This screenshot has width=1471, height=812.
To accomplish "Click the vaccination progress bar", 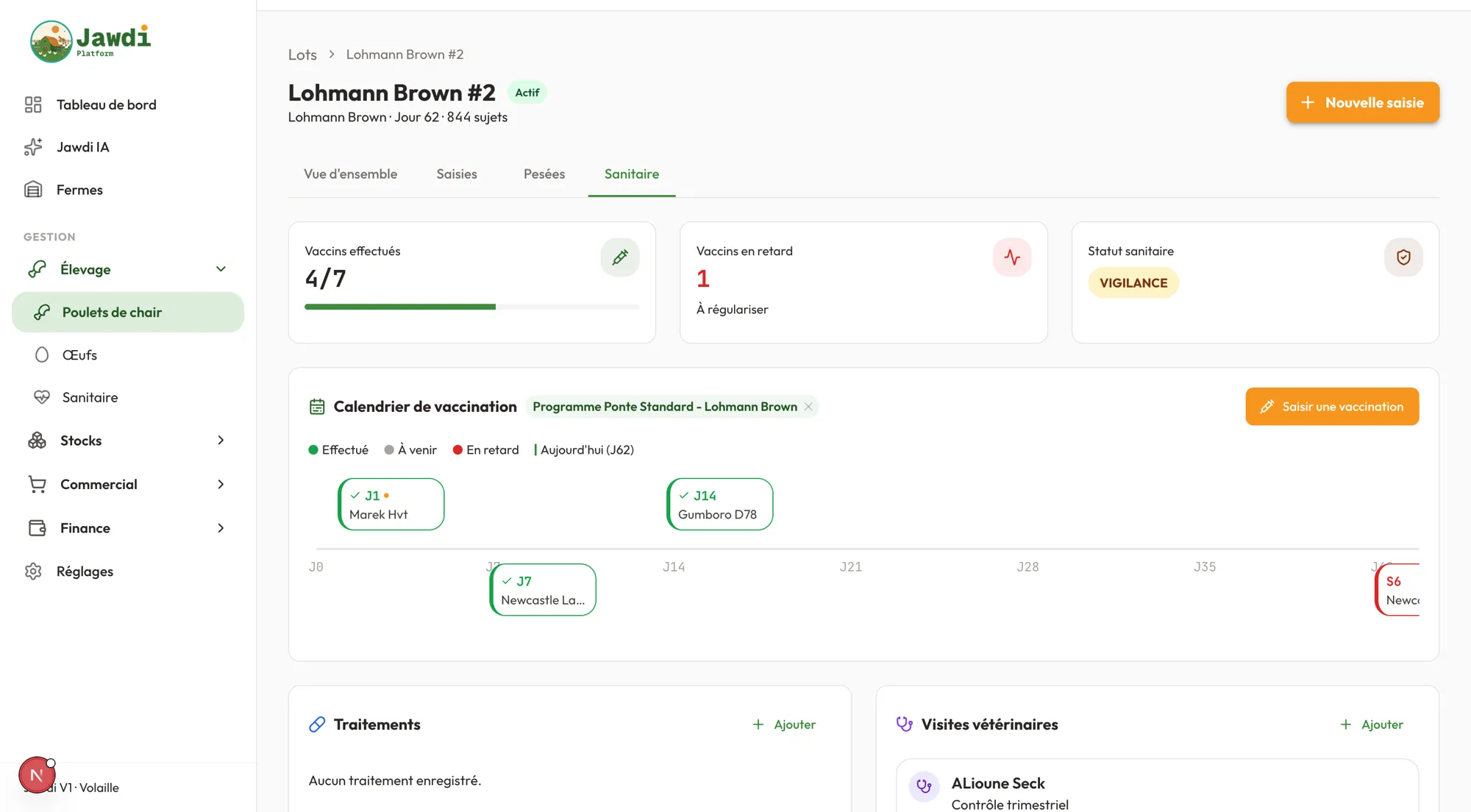I will point(472,307).
